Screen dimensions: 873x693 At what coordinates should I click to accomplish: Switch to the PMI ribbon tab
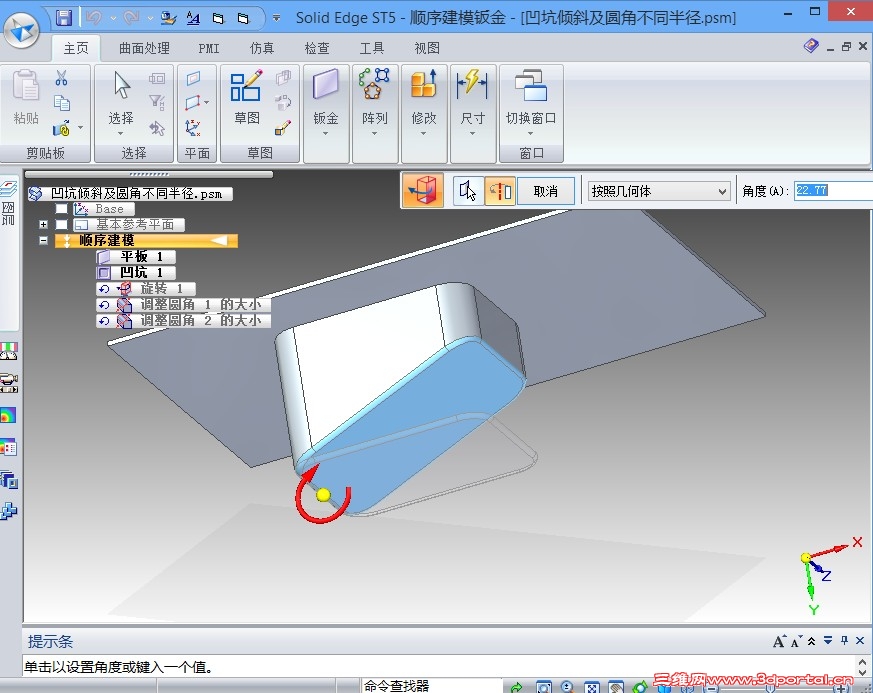tap(209, 48)
